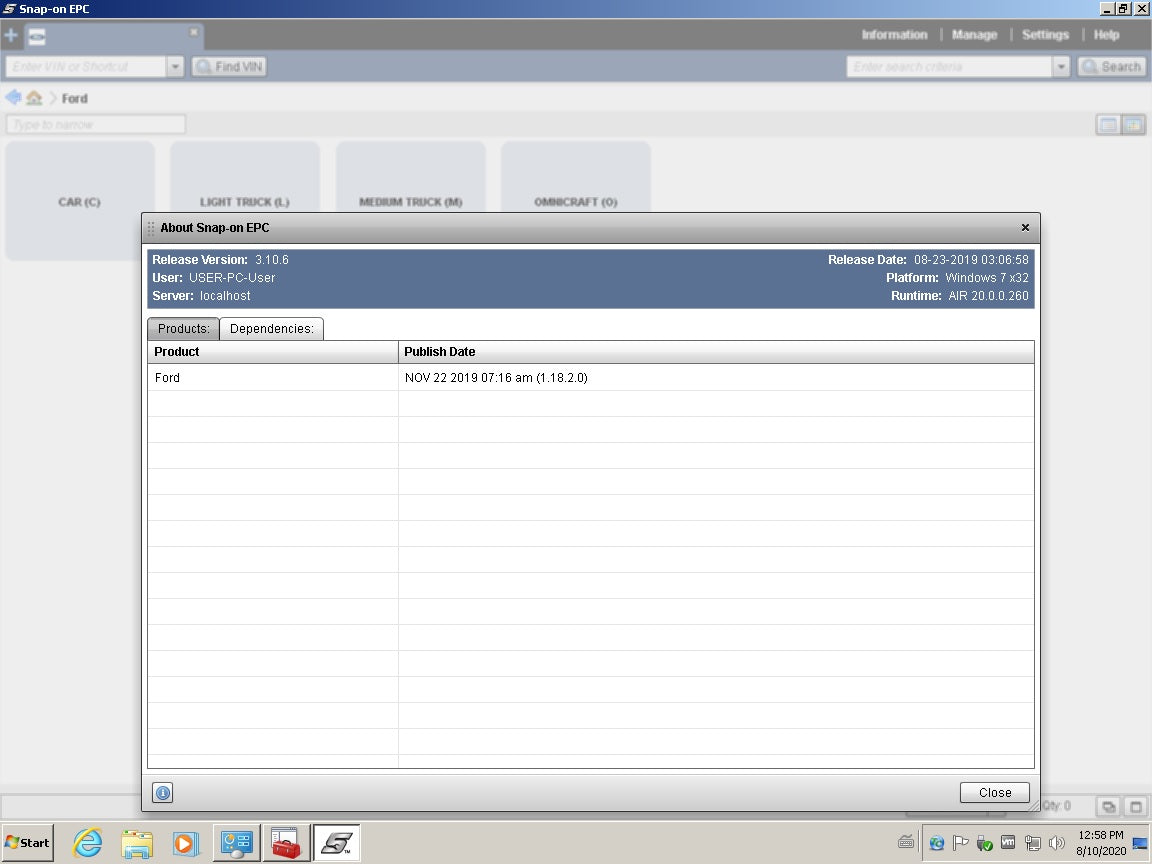The height and width of the screenshot is (864, 1152).
Task: Focus the Enter VIN or Shortcut field
Action: tap(87, 67)
